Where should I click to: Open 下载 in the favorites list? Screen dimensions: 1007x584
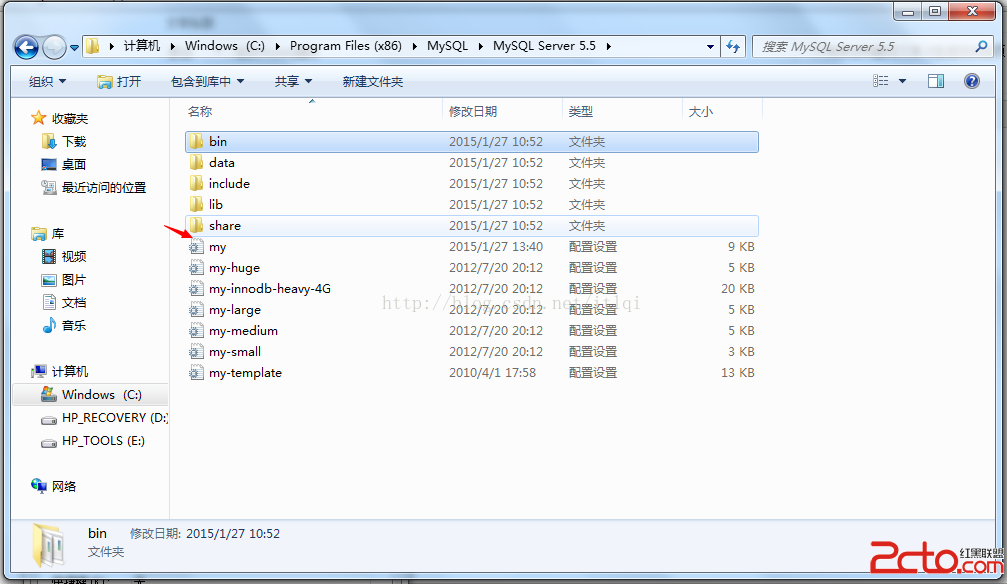pos(74,141)
